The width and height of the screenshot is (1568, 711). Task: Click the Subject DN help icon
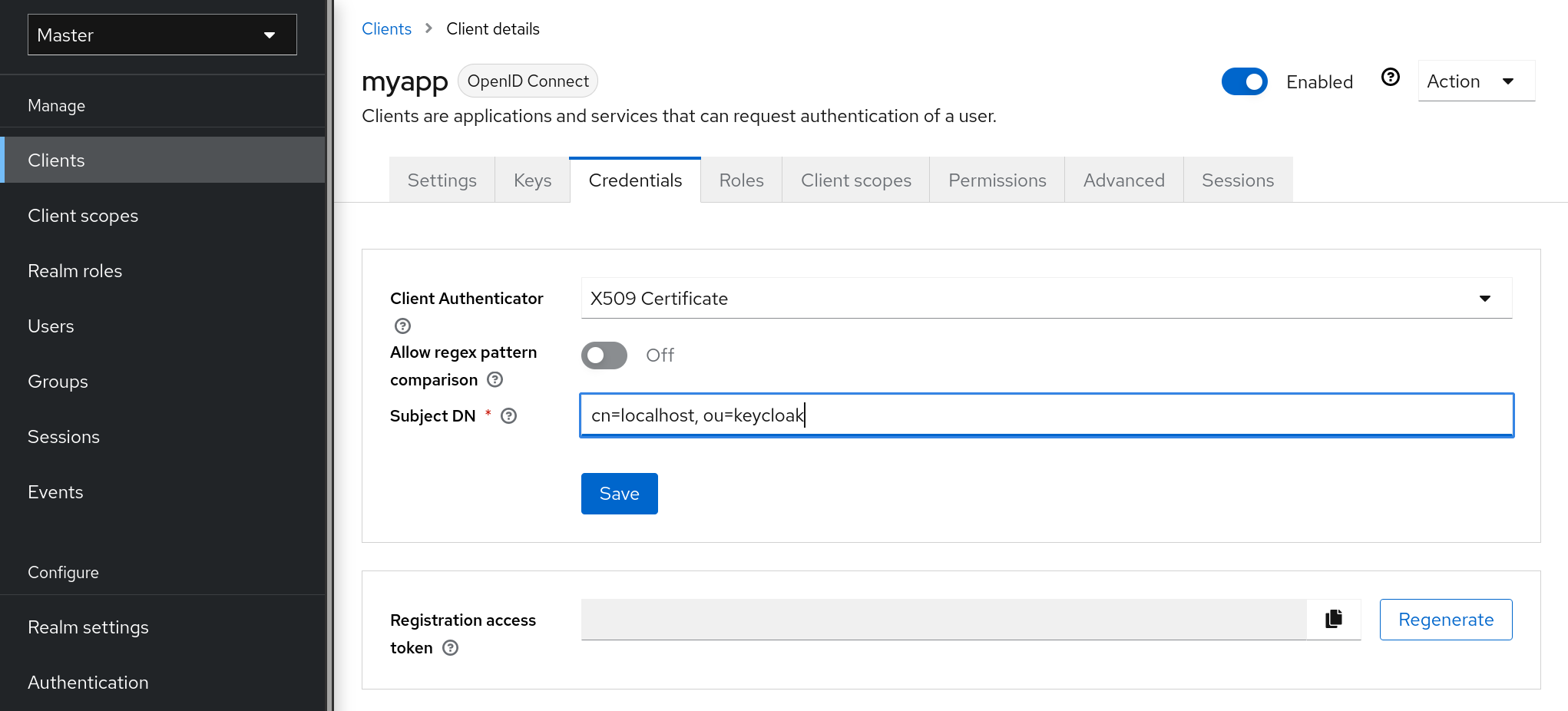pyautogui.click(x=508, y=415)
